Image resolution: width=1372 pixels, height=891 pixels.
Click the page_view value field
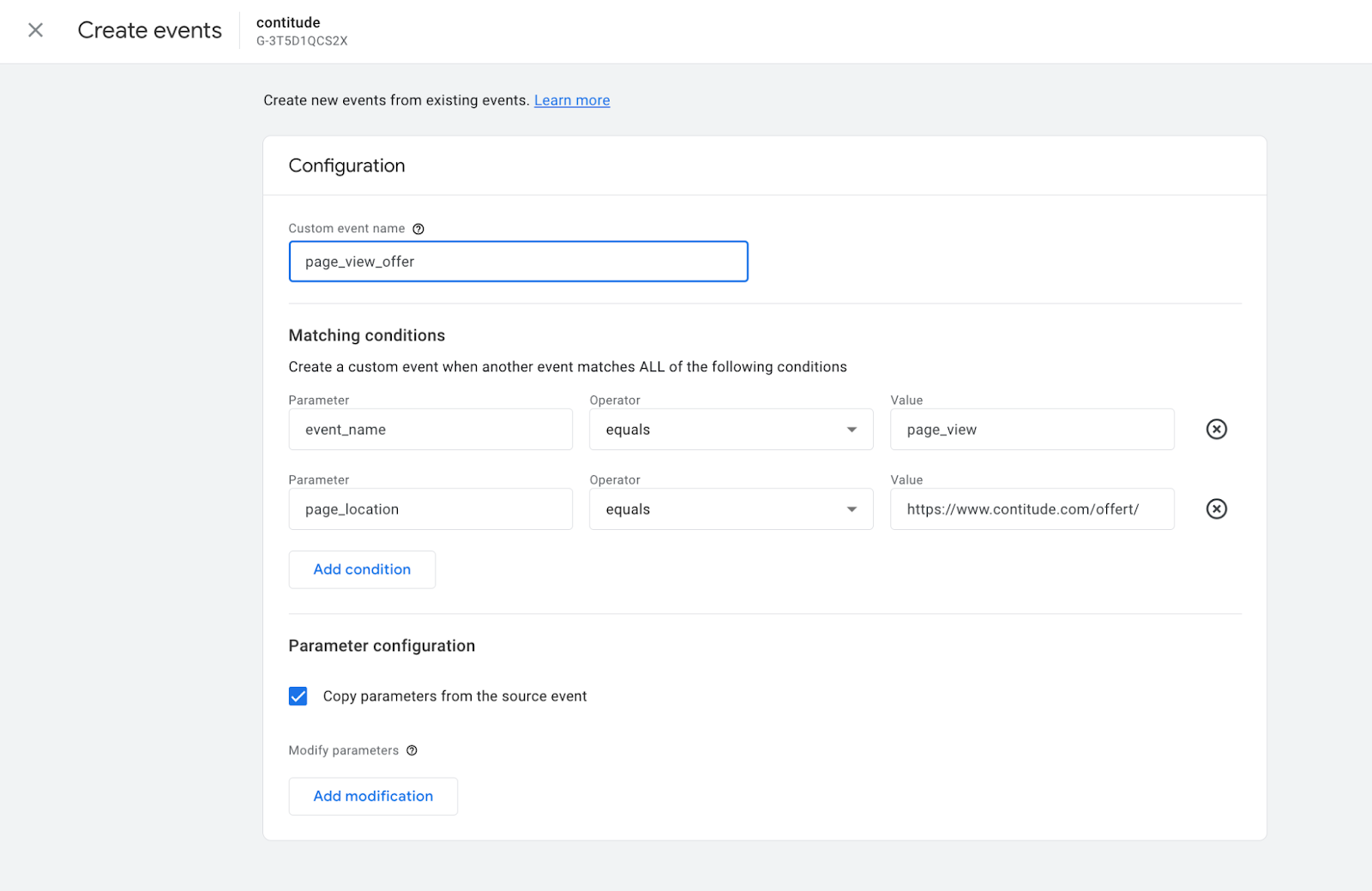[x=1032, y=430]
